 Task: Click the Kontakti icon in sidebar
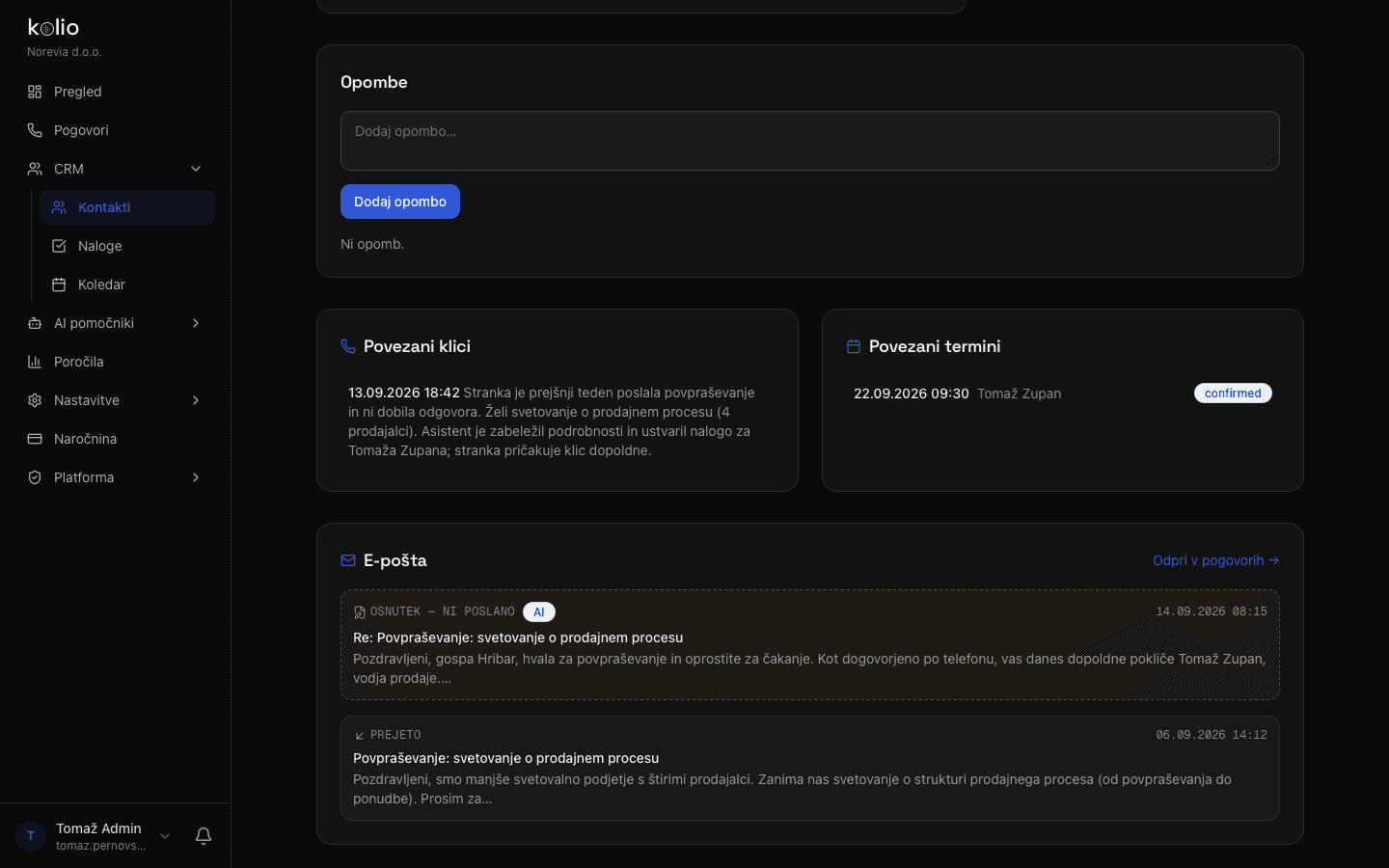point(59,207)
